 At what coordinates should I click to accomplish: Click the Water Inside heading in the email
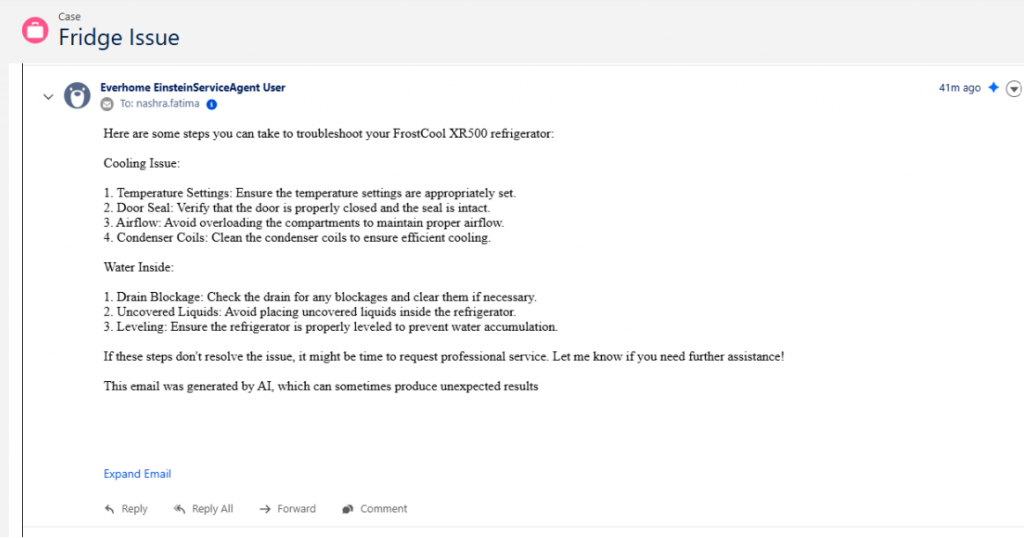(139, 267)
